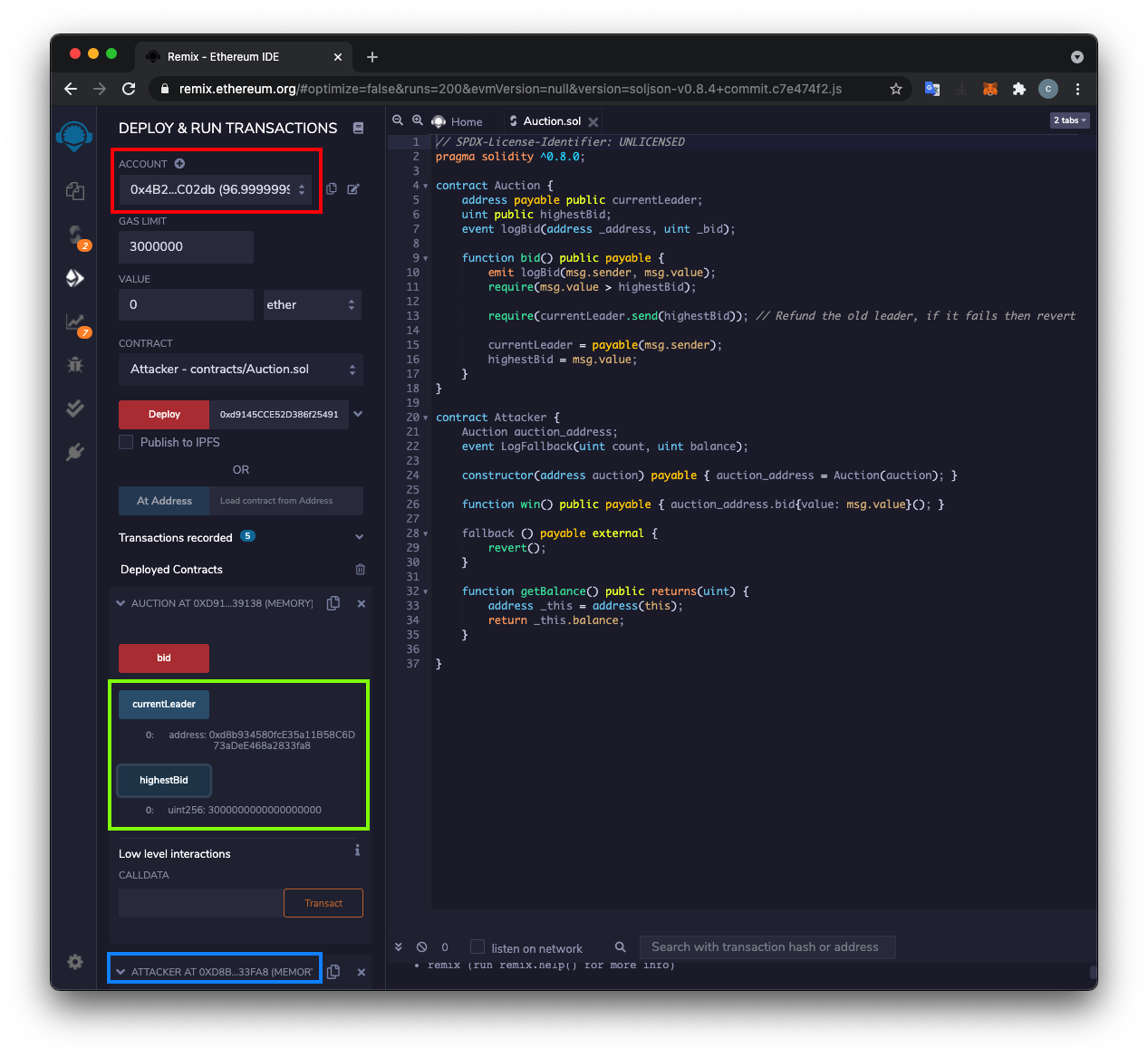Copy the AUCTION contract address
Screen dimensions: 1148x1057
[x=333, y=603]
